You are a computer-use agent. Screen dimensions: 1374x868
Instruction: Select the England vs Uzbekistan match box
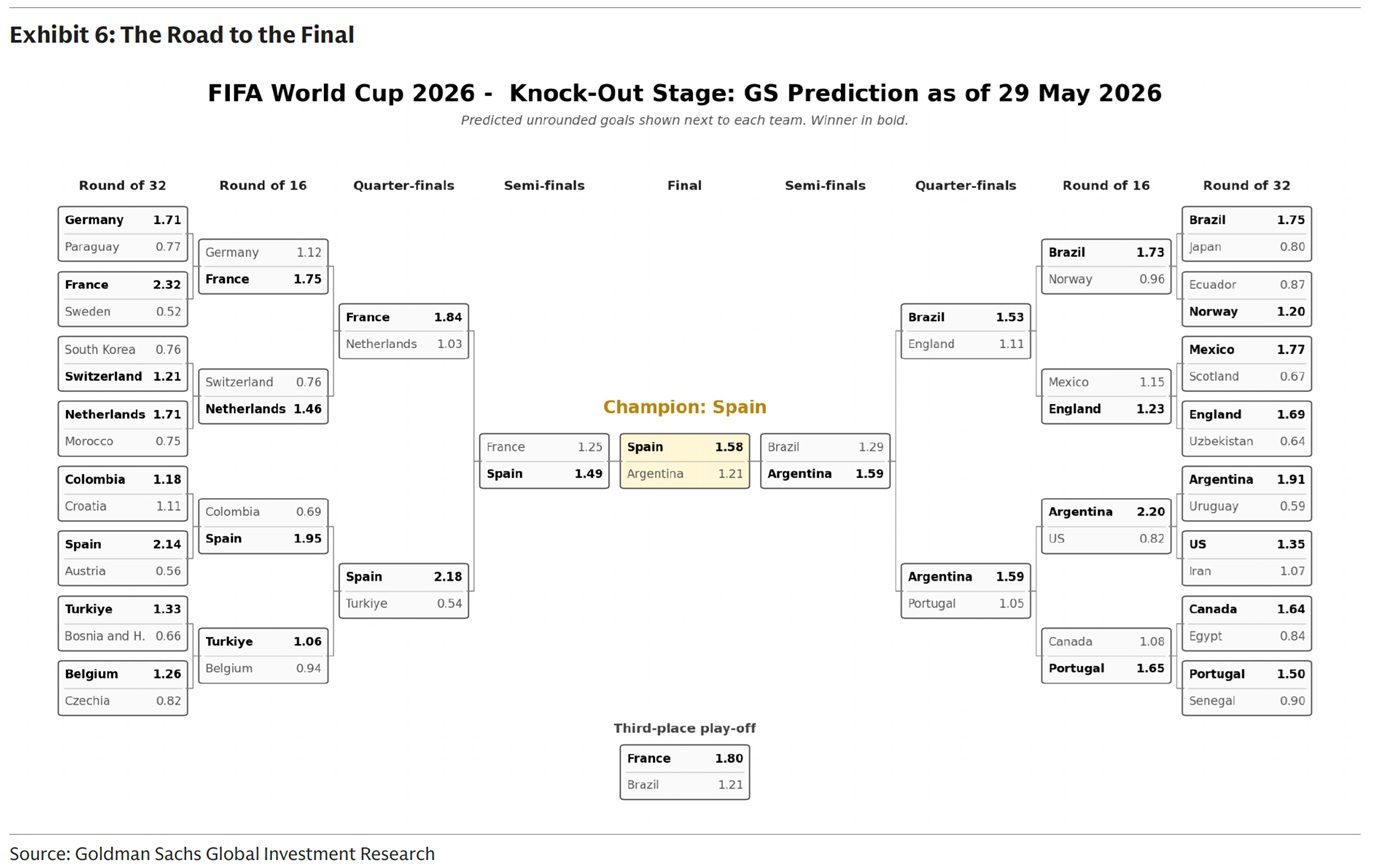[1246, 428]
